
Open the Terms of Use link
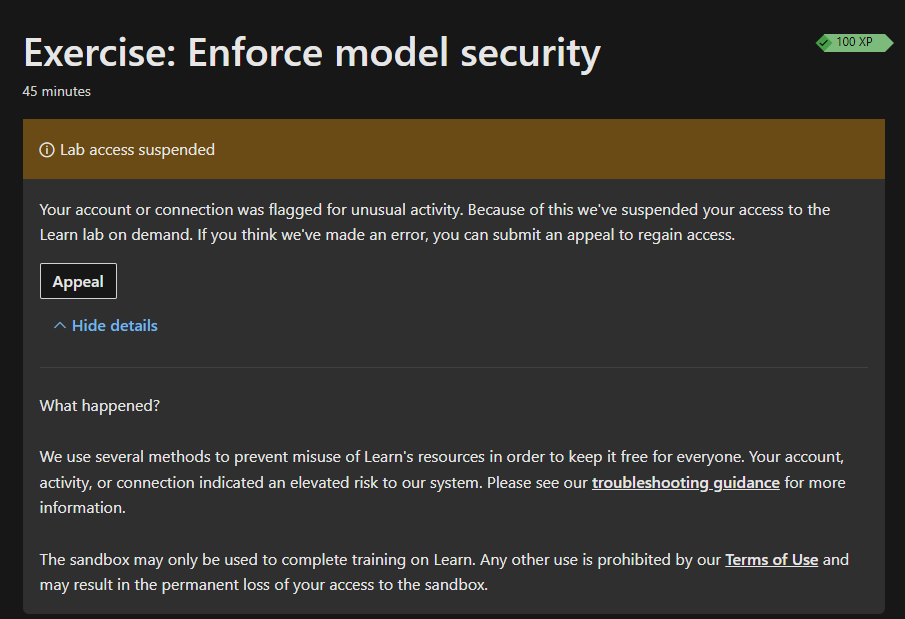[x=771, y=559]
